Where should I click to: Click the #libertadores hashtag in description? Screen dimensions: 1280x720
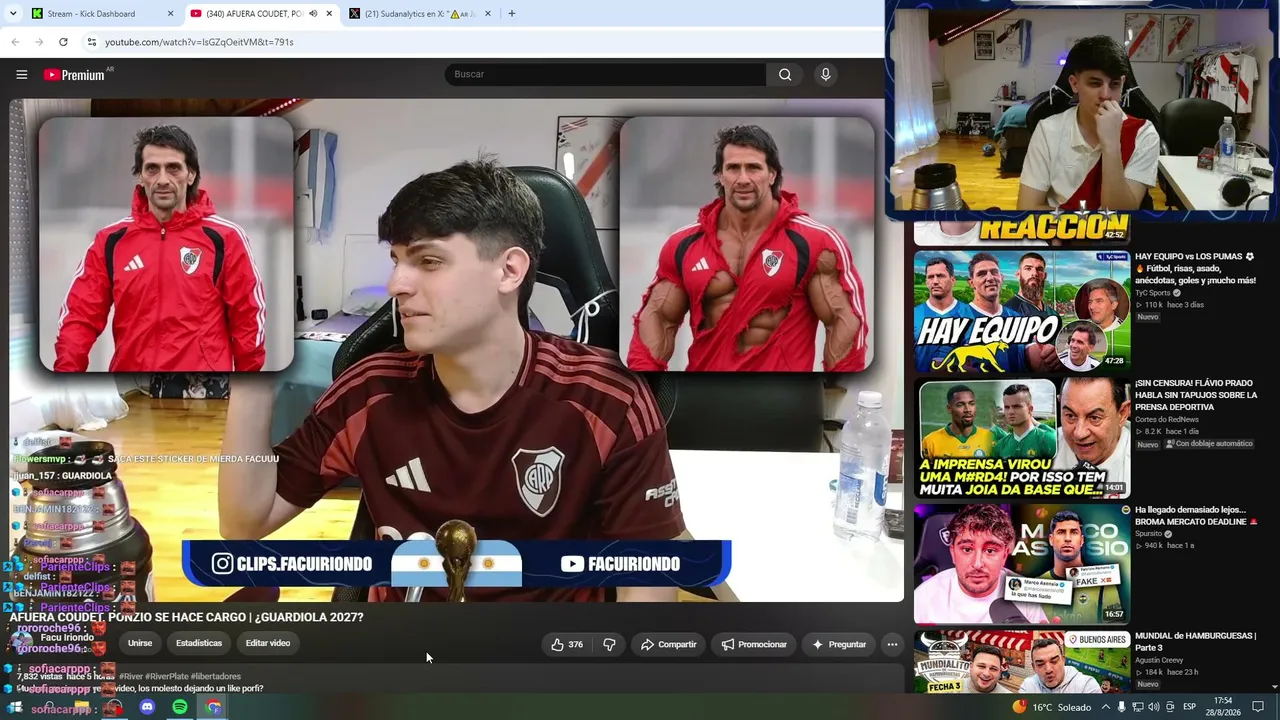[x=216, y=677]
